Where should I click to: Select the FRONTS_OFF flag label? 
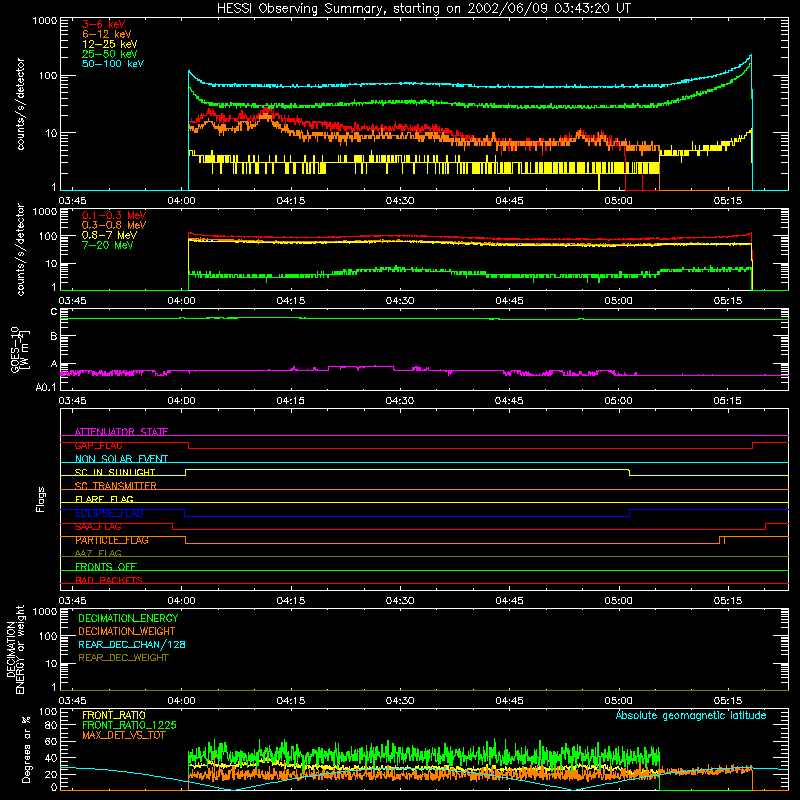coord(106,567)
